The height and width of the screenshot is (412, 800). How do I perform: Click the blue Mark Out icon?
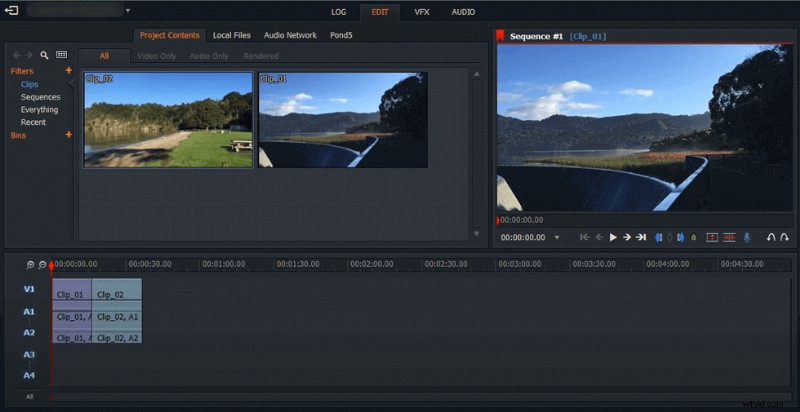(x=680, y=237)
